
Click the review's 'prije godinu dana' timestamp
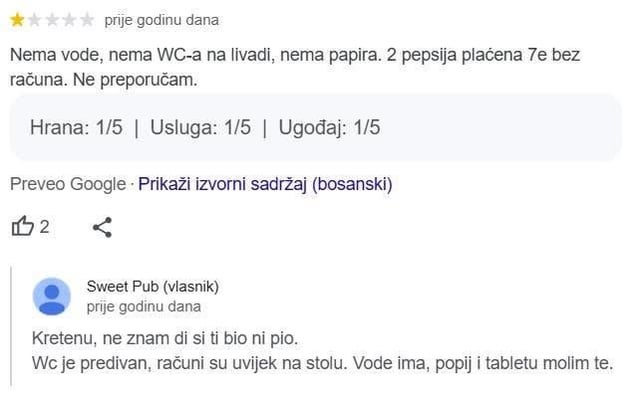click(x=162, y=20)
